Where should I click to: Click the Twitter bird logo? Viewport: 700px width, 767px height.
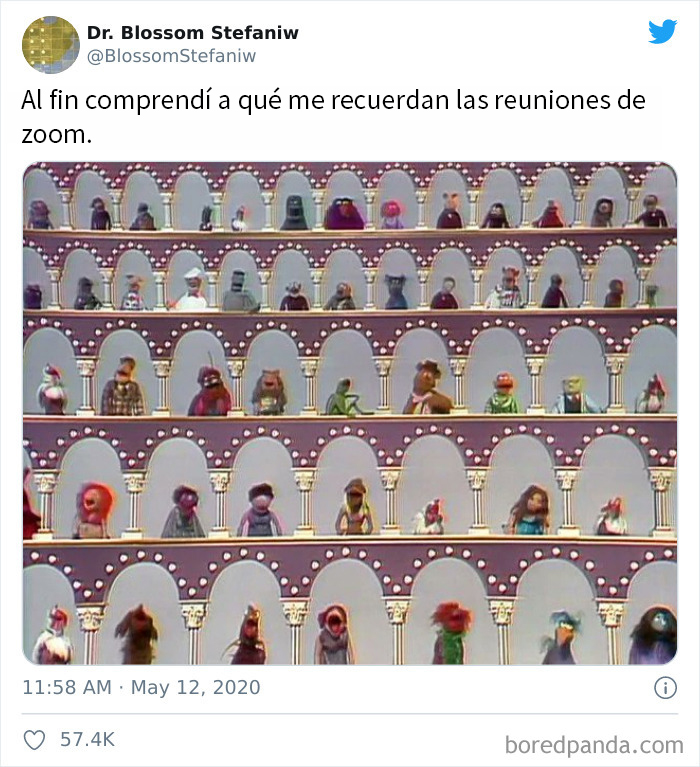coord(662,31)
